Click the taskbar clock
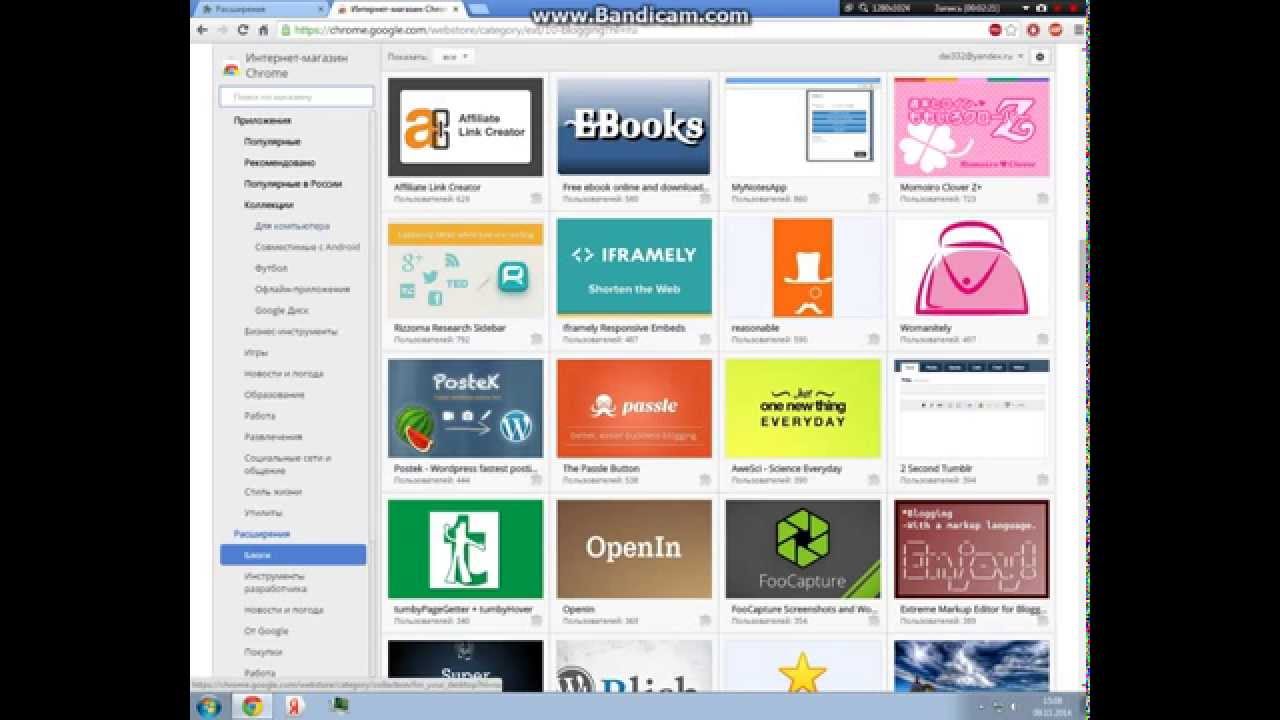Image resolution: width=1280 pixels, height=720 pixels. point(1052,706)
